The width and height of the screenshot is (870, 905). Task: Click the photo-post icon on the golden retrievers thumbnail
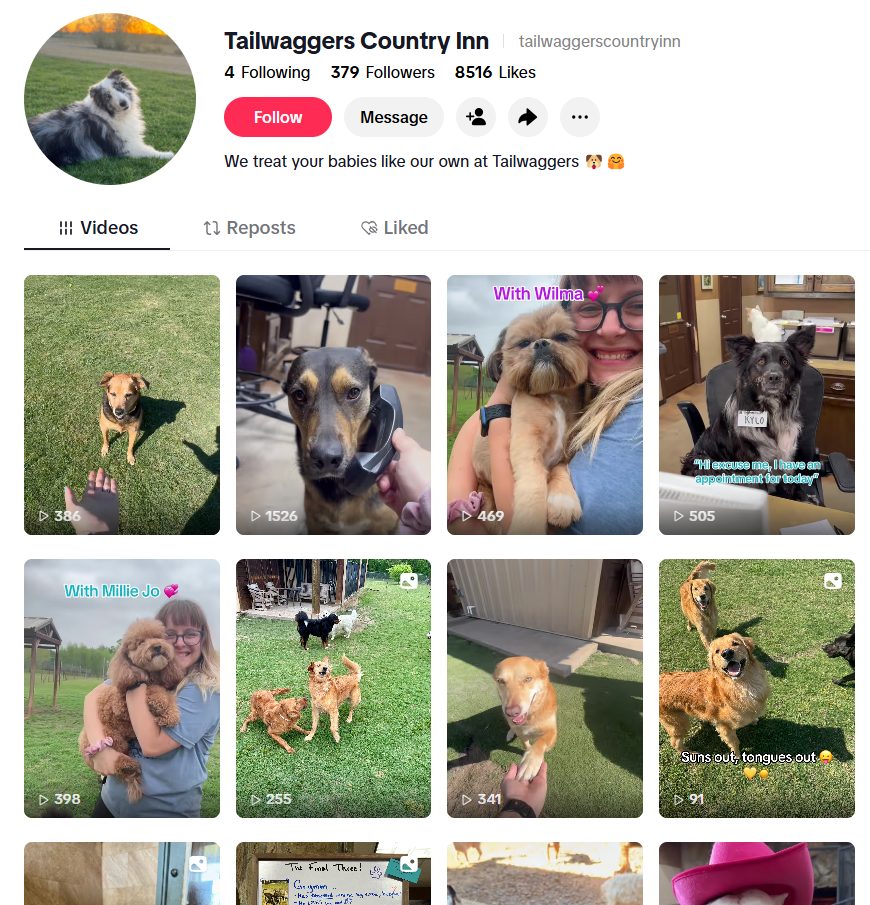coord(409,581)
